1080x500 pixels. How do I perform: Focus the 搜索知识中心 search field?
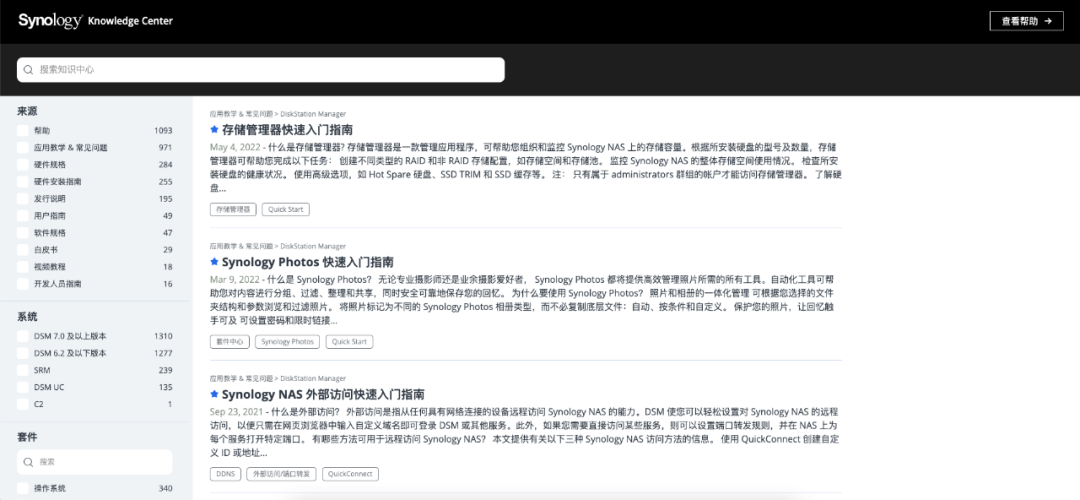click(260, 70)
